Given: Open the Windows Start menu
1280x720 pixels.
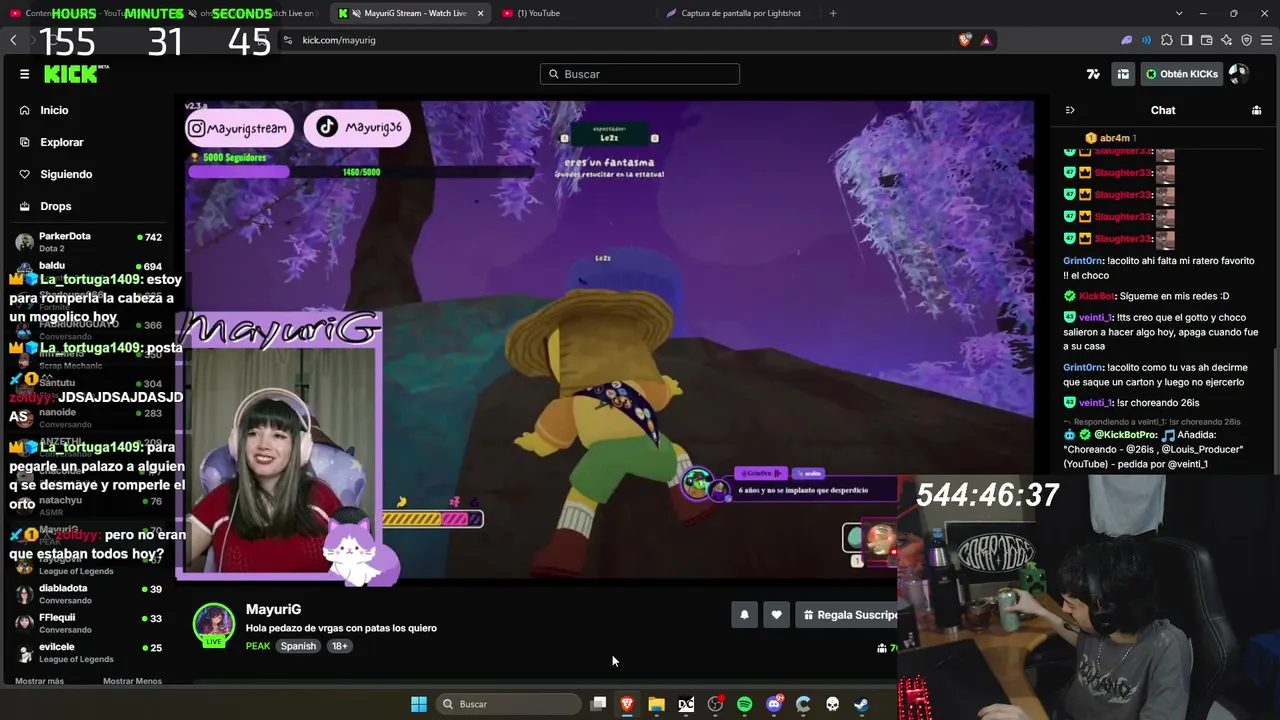Looking at the screenshot, I should pyautogui.click(x=419, y=704).
